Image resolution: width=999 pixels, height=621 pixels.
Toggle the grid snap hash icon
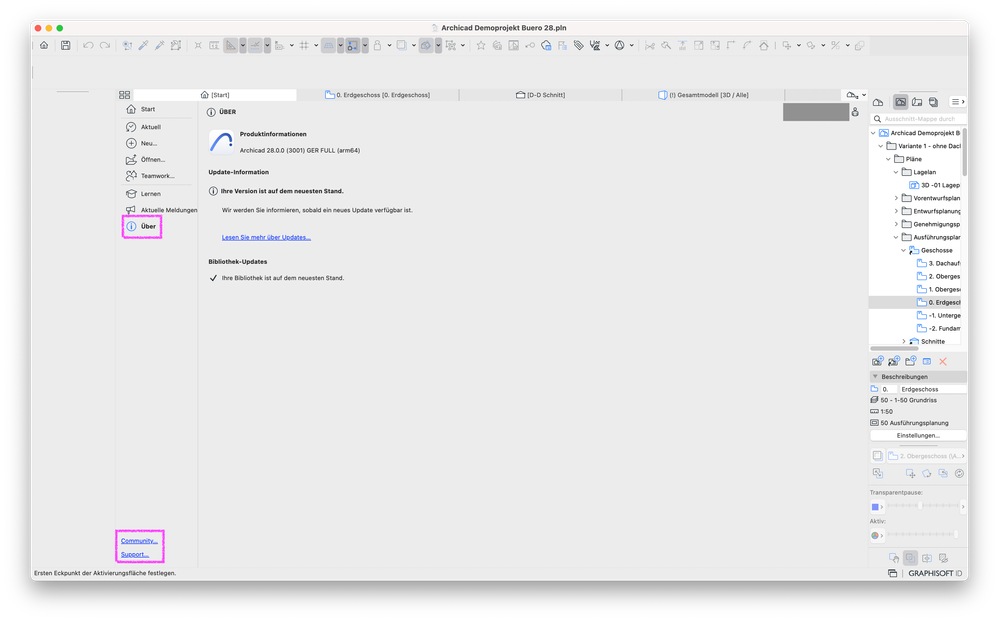click(x=304, y=45)
